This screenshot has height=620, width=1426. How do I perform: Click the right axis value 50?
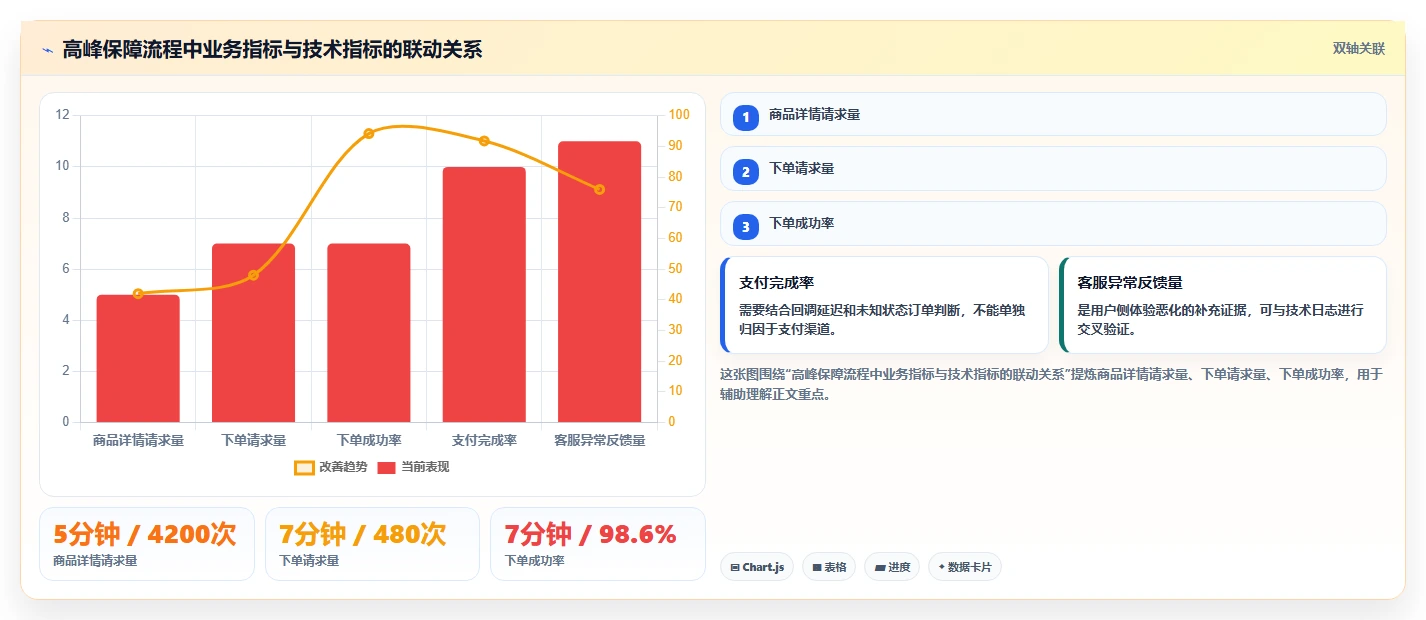coord(676,268)
